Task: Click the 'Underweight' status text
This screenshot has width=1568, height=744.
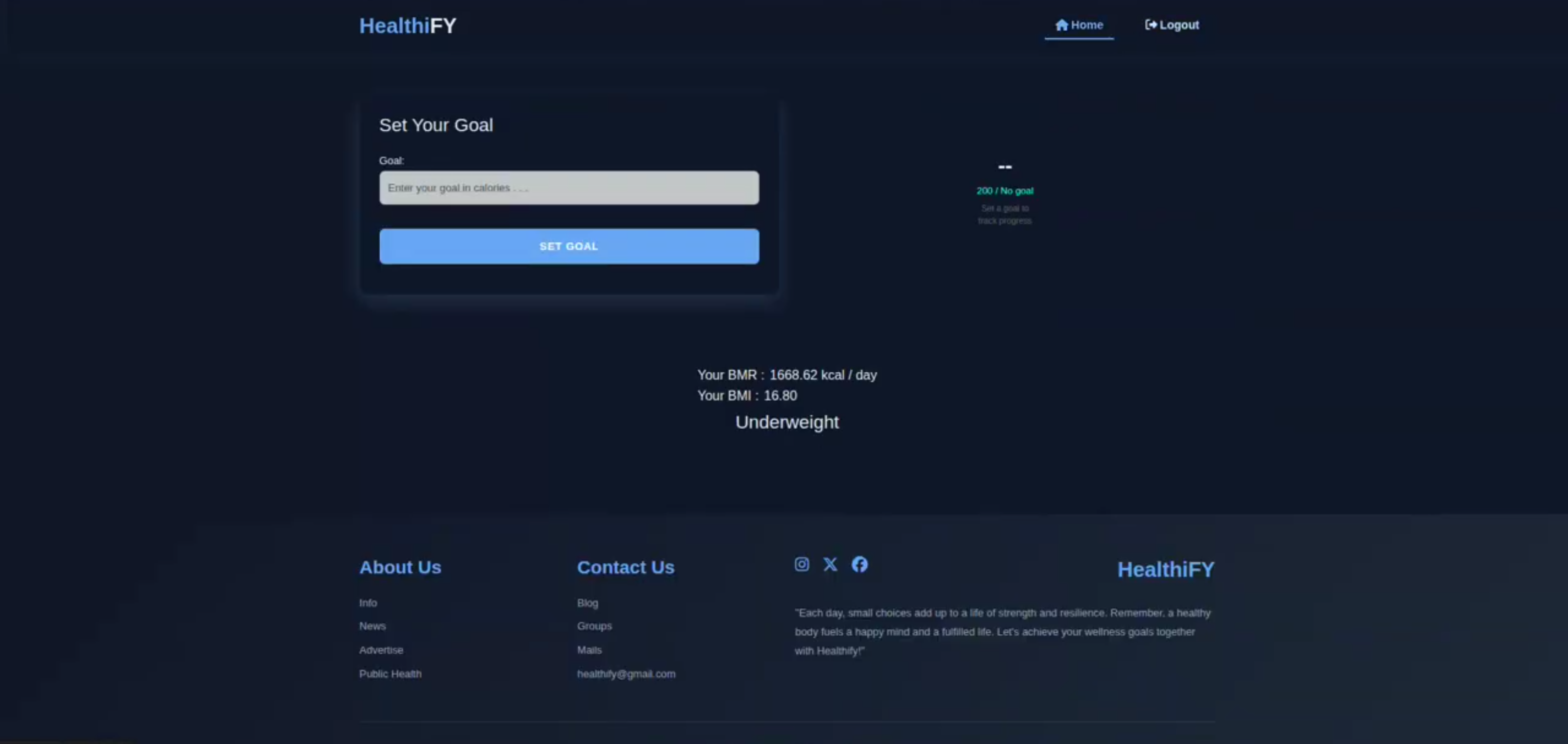Action: point(787,422)
